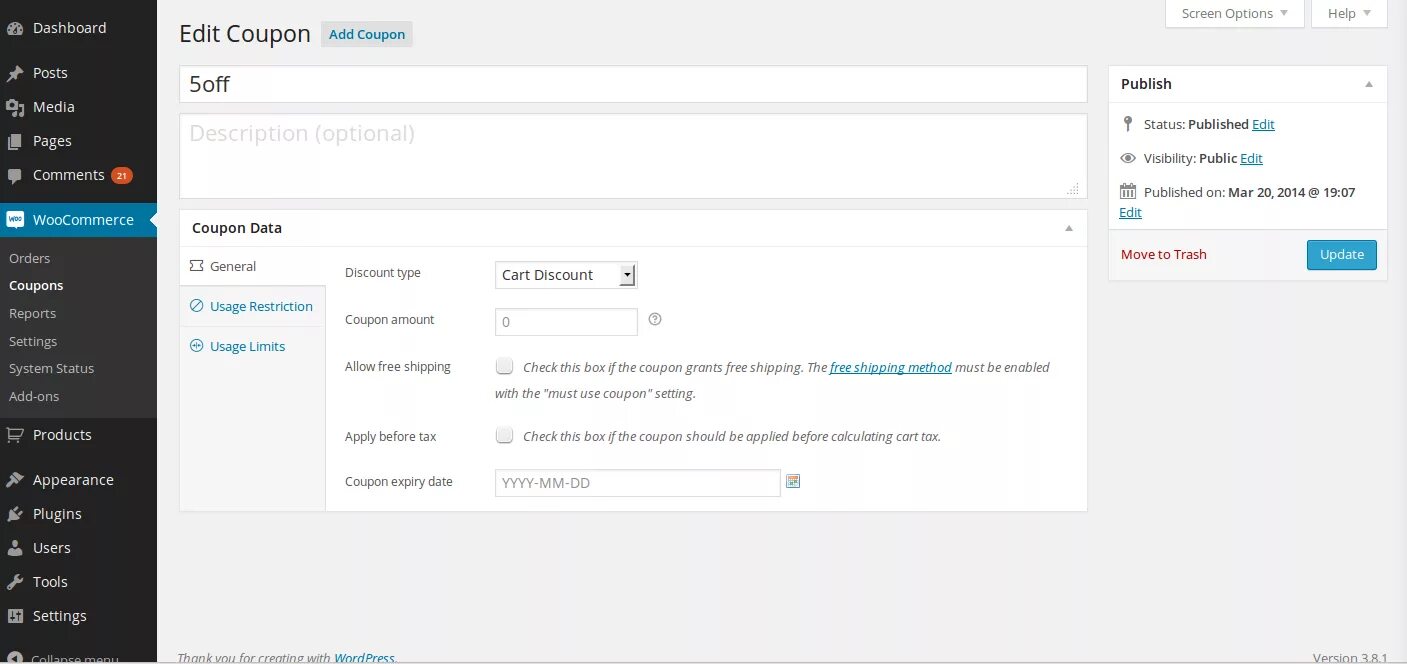Edit the Published status
The height and width of the screenshot is (664, 1407).
point(1263,124)
